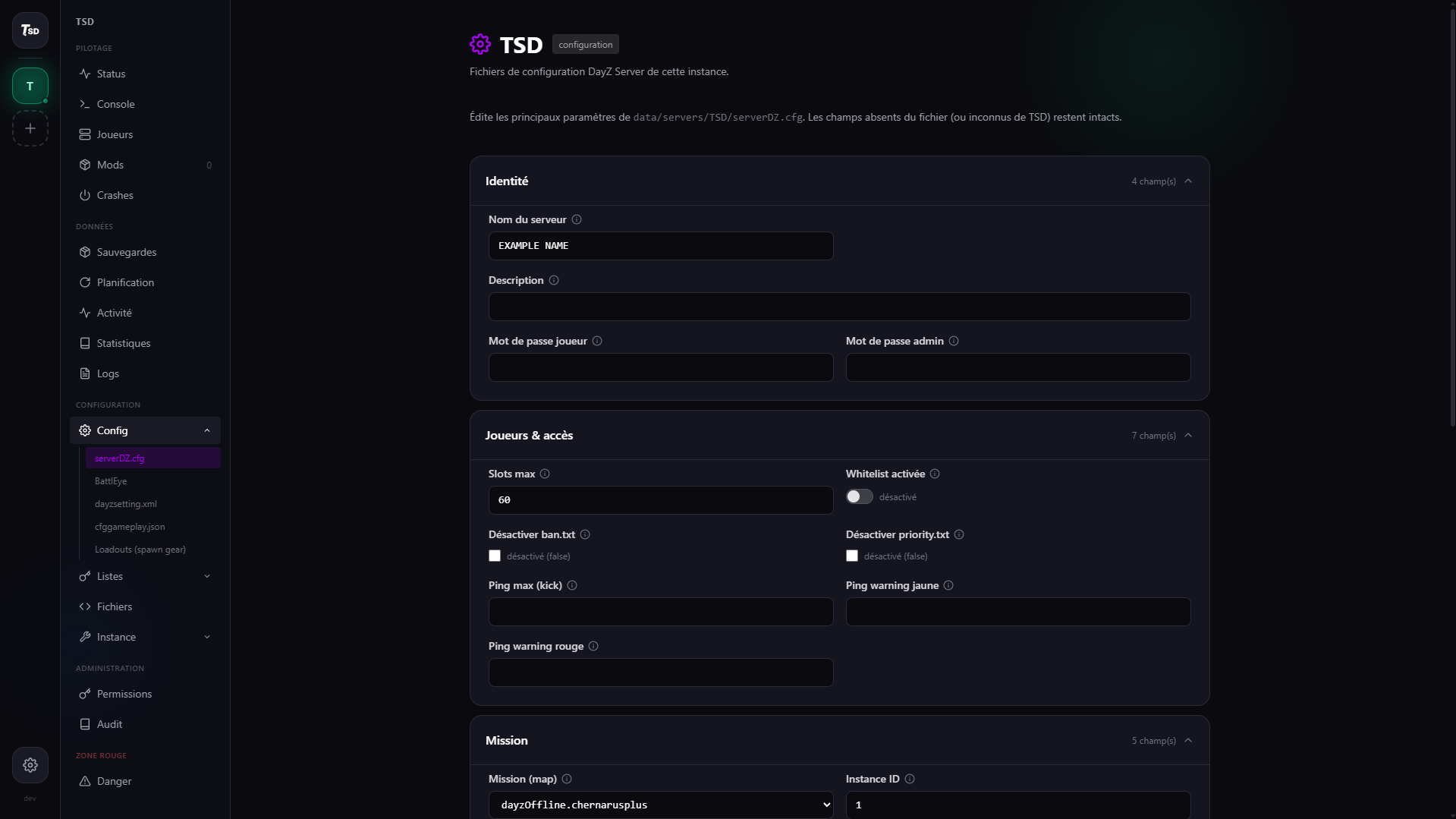Open the Mission (map) dropdown
The image size is (1456, 819).
click(661, 805)
